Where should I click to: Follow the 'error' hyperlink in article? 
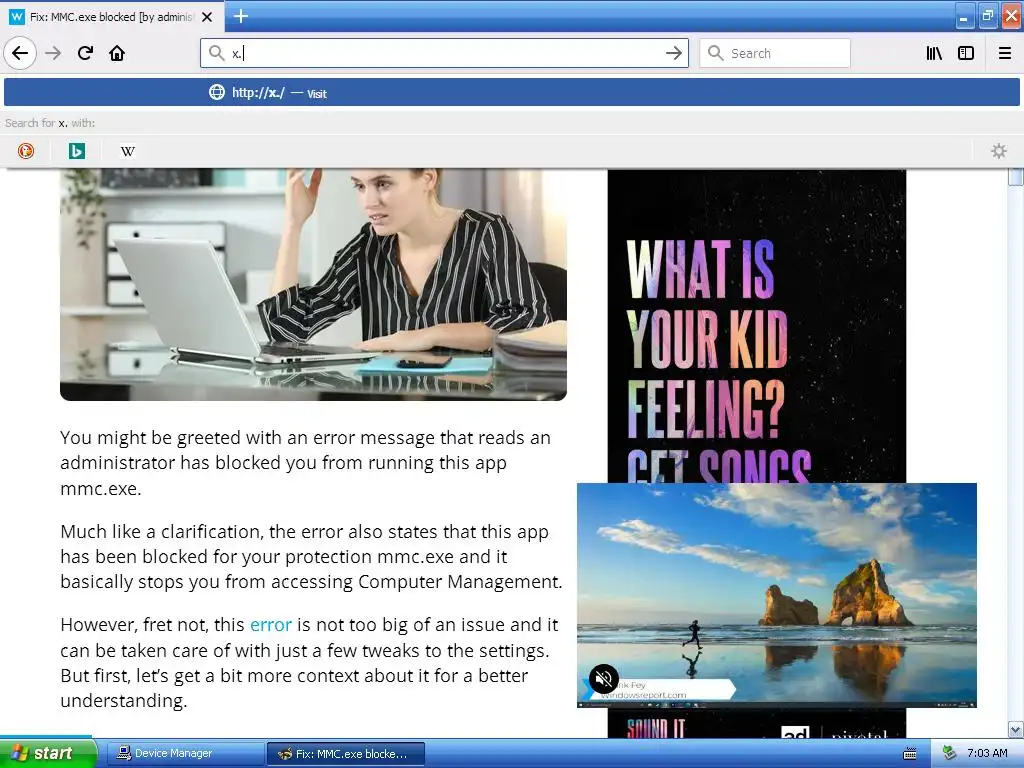click(x=270, y=625)
